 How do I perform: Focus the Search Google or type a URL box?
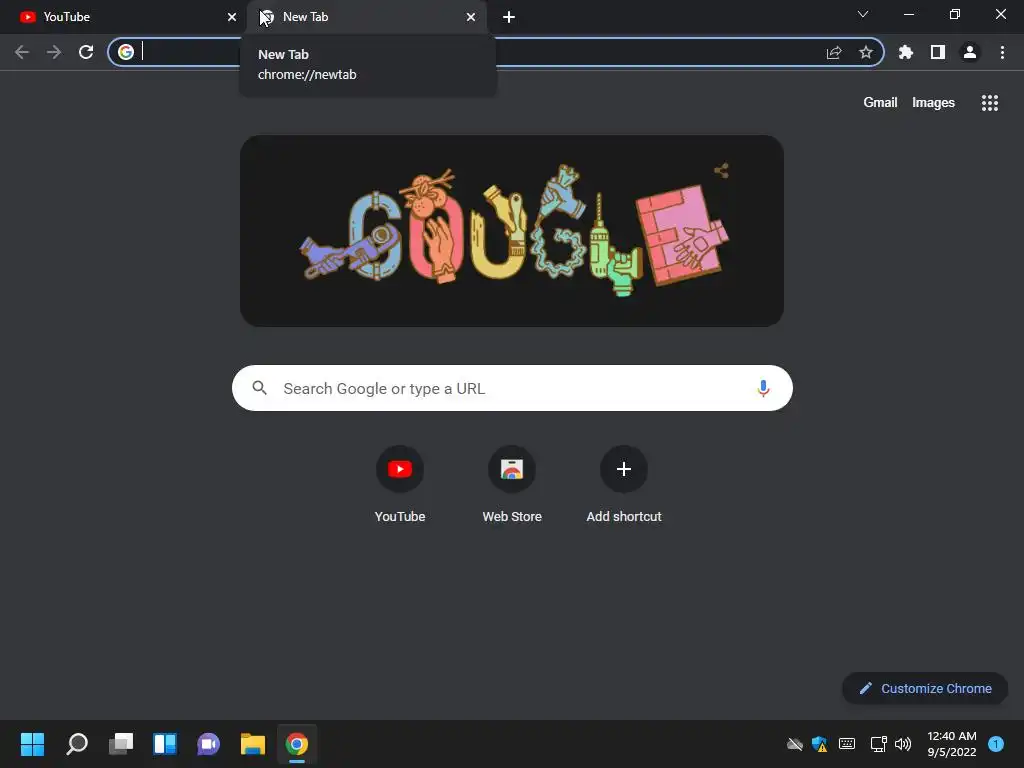click(x=512, y=388)
